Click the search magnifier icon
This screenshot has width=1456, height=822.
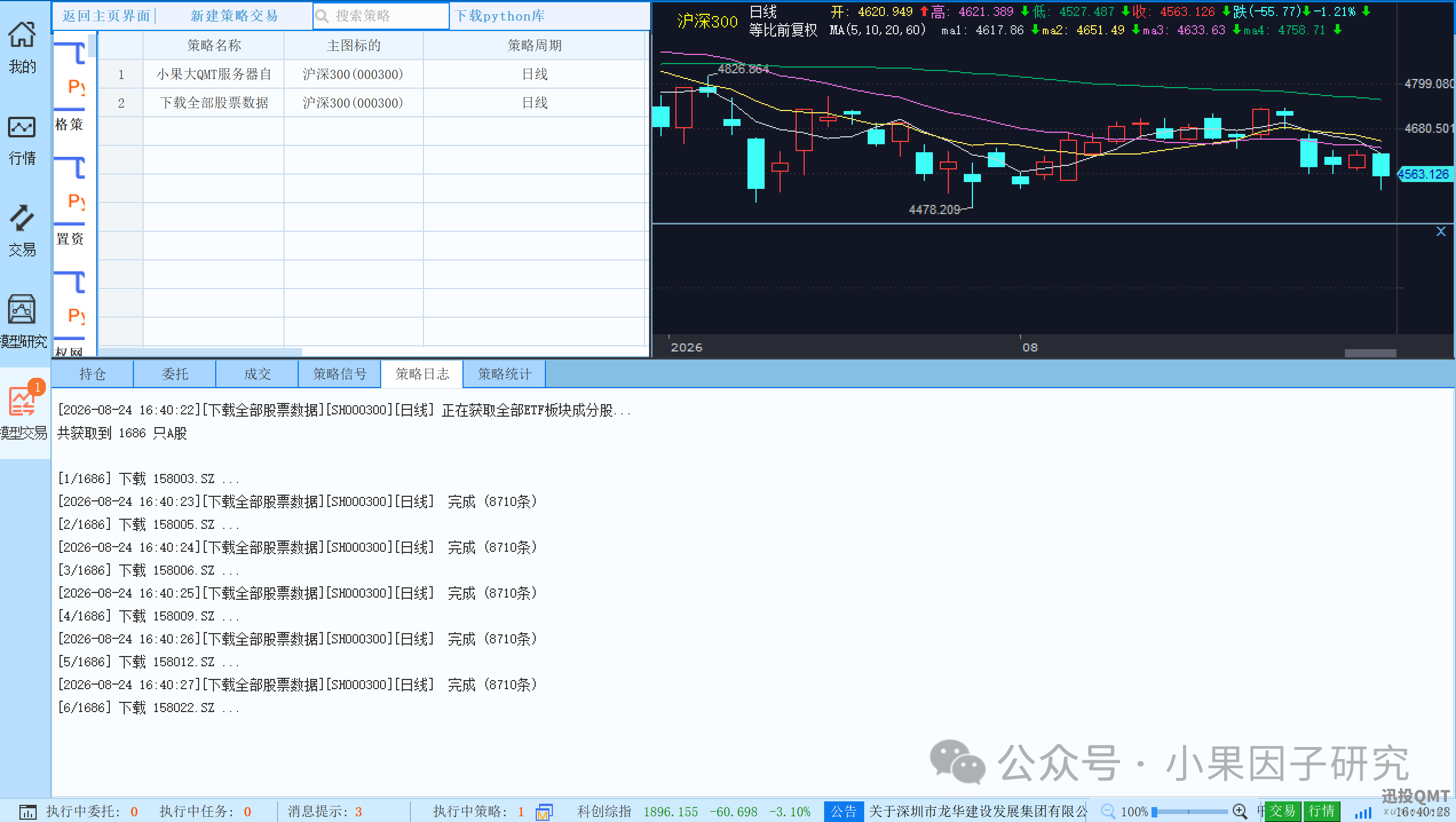click(x=322, y=17)
